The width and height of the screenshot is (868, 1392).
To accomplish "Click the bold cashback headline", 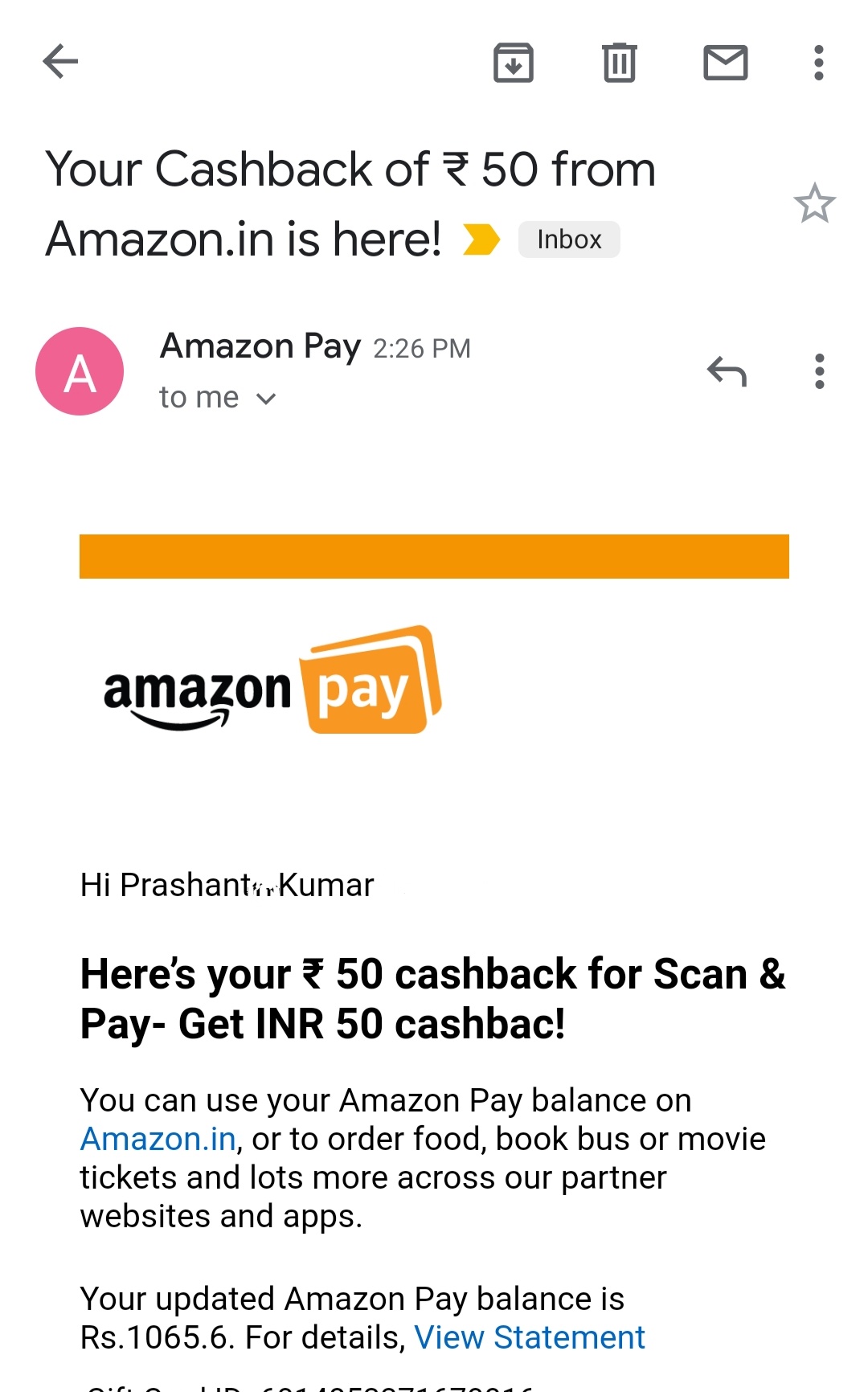I will click(x=432, y=999).
